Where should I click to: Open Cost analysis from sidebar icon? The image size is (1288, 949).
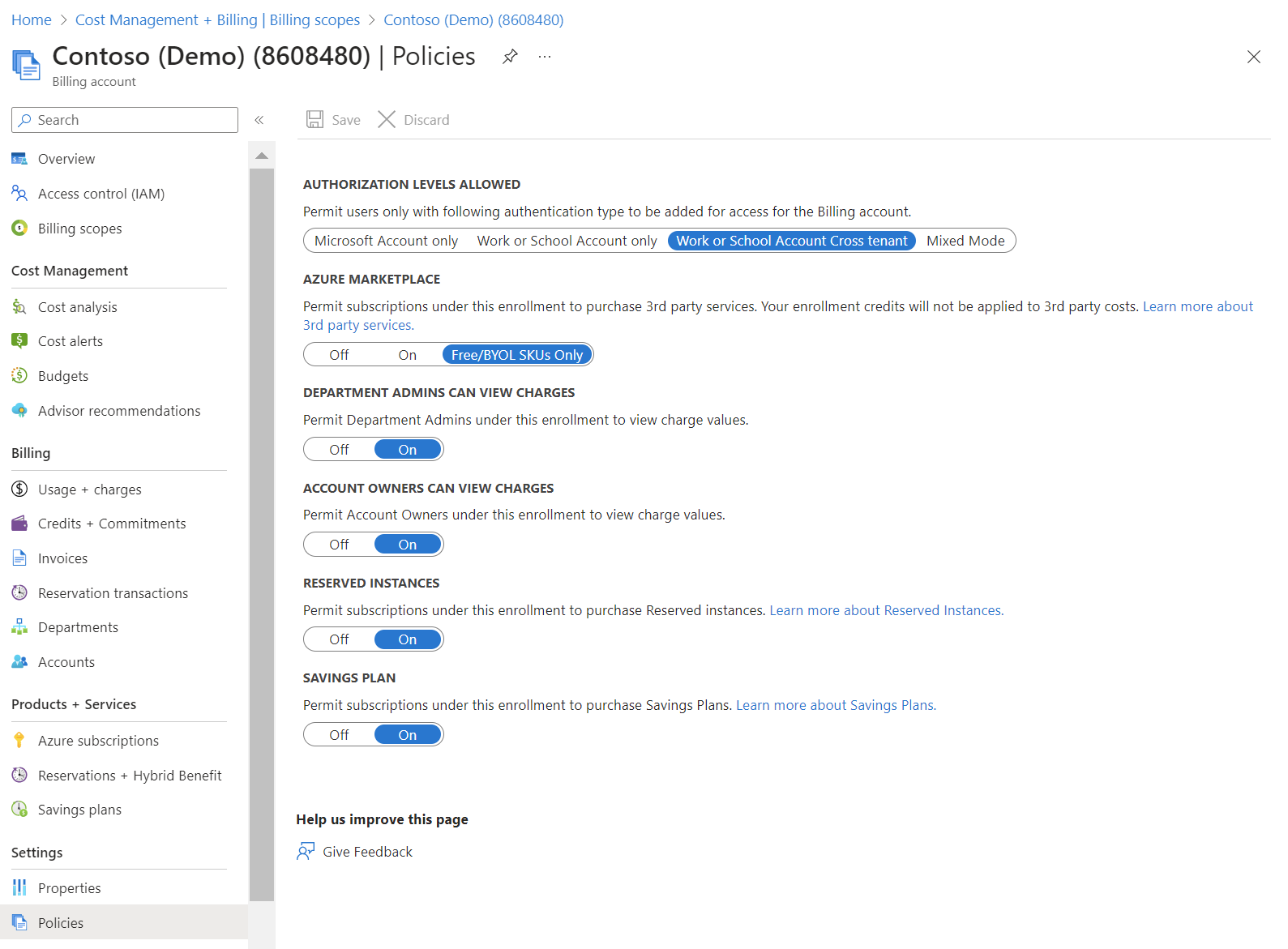pos(19,307)
